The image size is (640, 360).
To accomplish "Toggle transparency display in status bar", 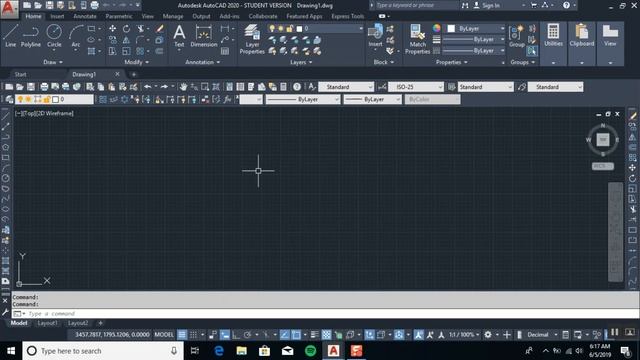I will (x=327, y=335).
